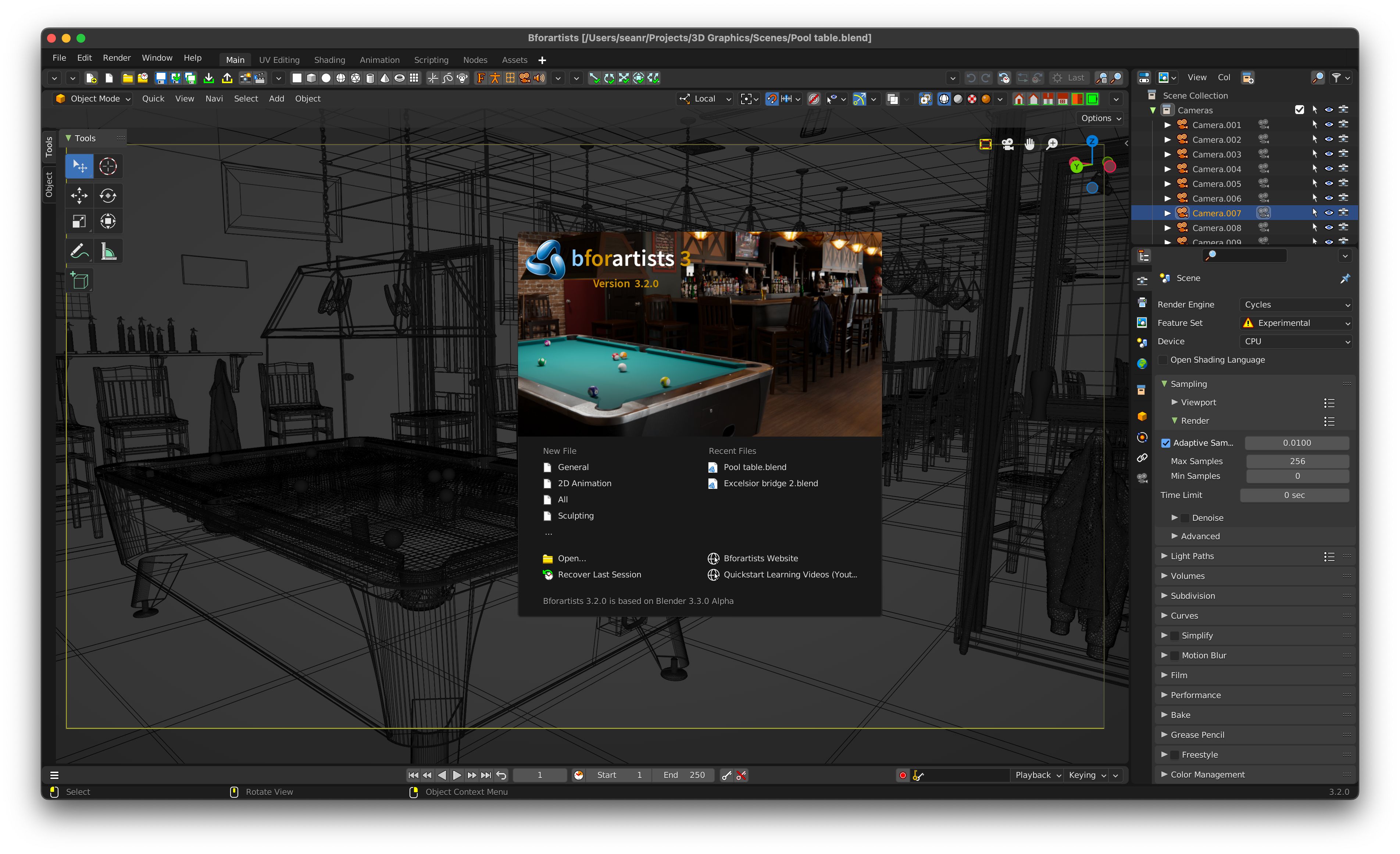Open the World properties tab icon
This screenshot has height=854, width=1400.
(x=1142, y=364)
